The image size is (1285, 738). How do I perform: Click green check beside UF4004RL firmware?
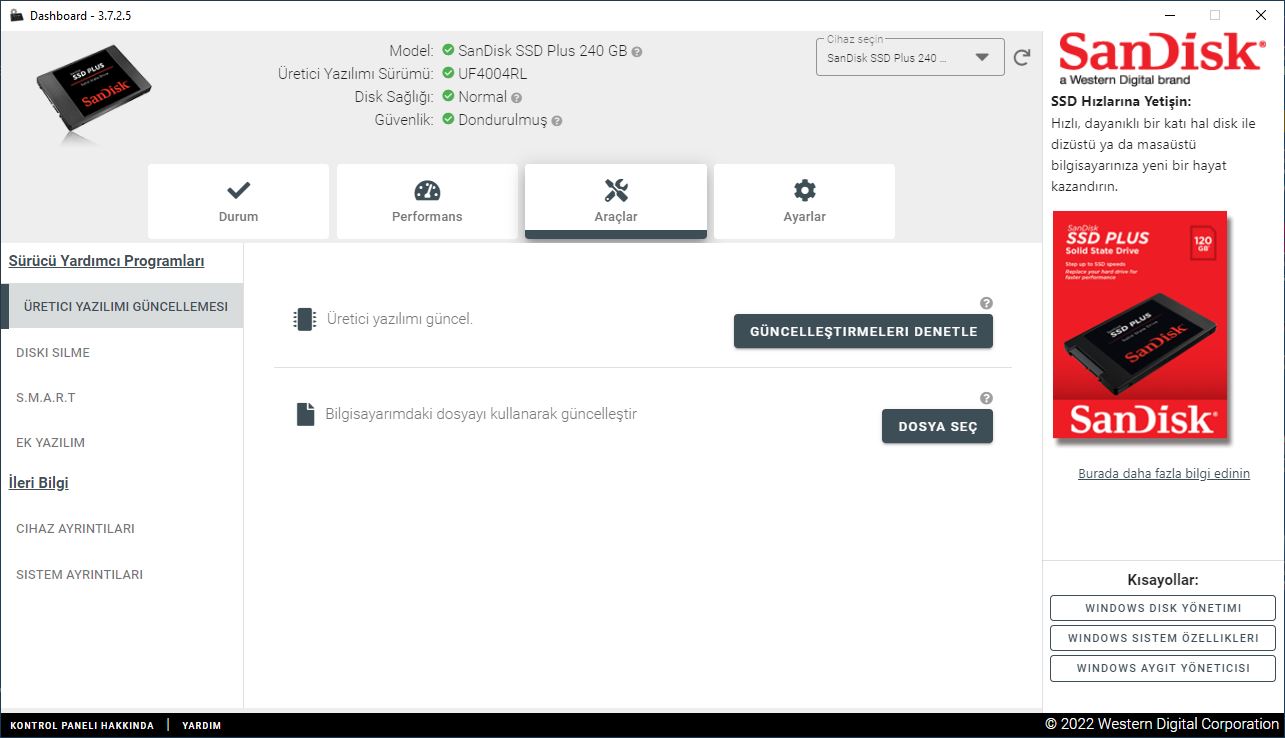(x=448, y=73)
